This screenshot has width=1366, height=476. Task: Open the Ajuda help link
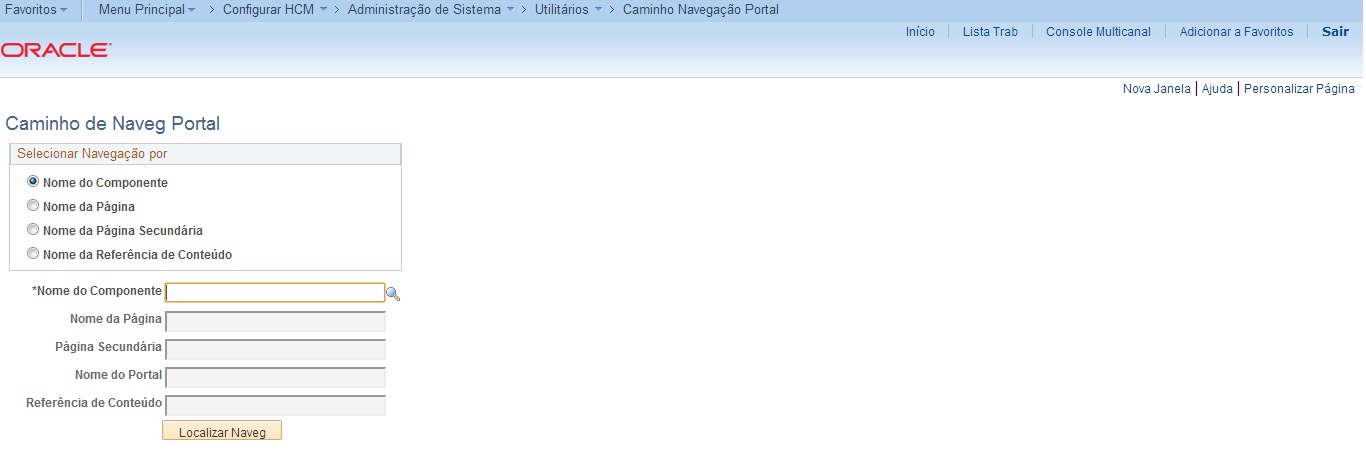1217,89
